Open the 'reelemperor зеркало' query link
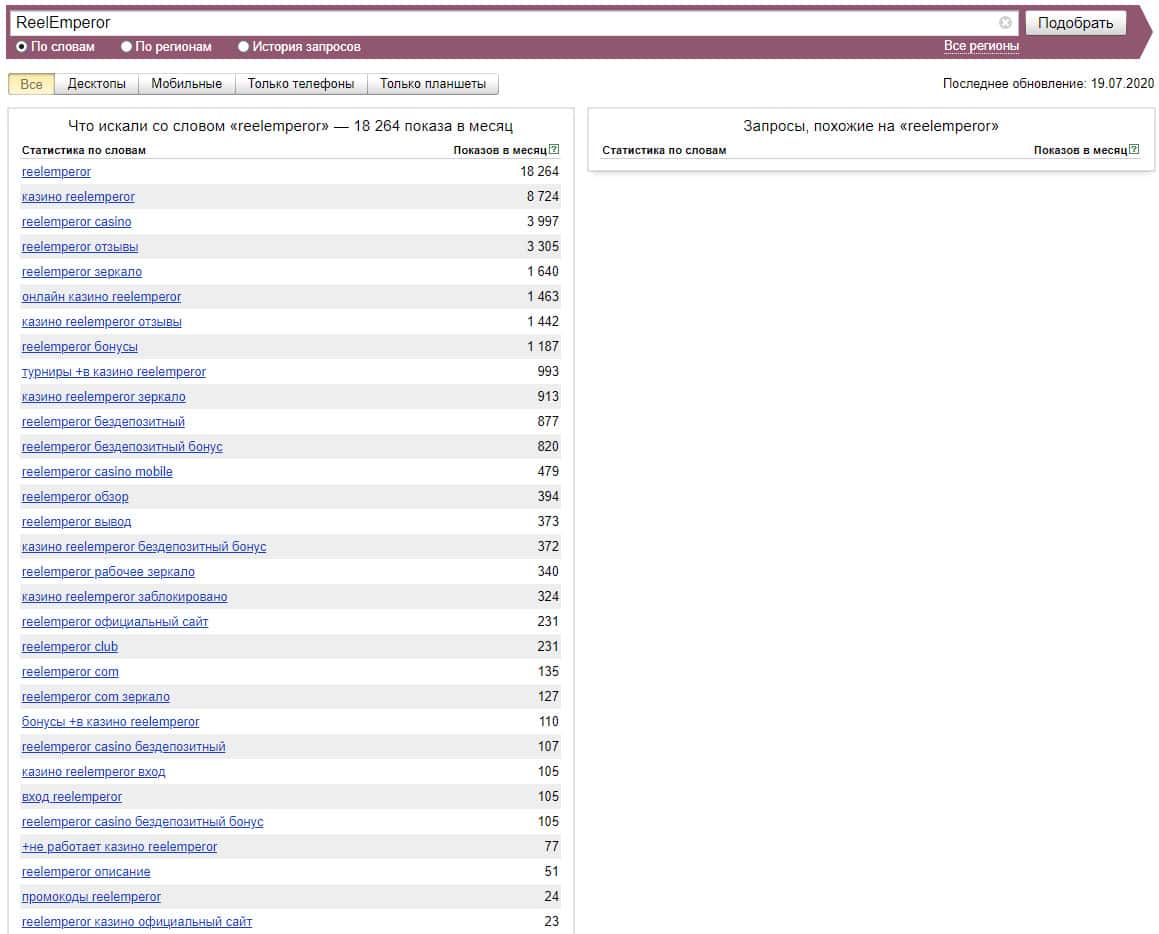 [x=82, y=272]
